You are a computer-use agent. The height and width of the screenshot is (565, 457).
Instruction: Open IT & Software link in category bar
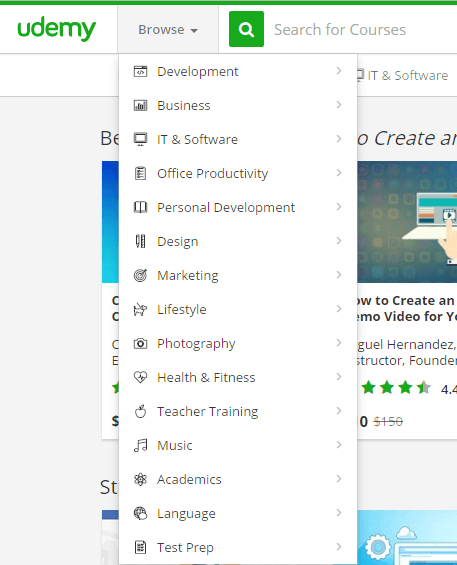pyautogui.click(x=403, y=76)
